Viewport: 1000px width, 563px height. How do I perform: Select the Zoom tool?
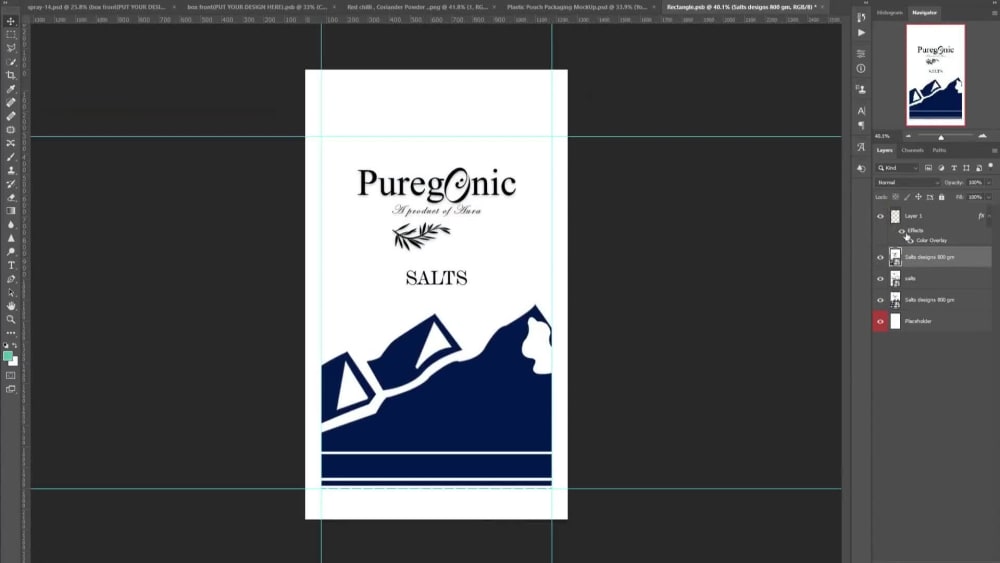(11, 319)
